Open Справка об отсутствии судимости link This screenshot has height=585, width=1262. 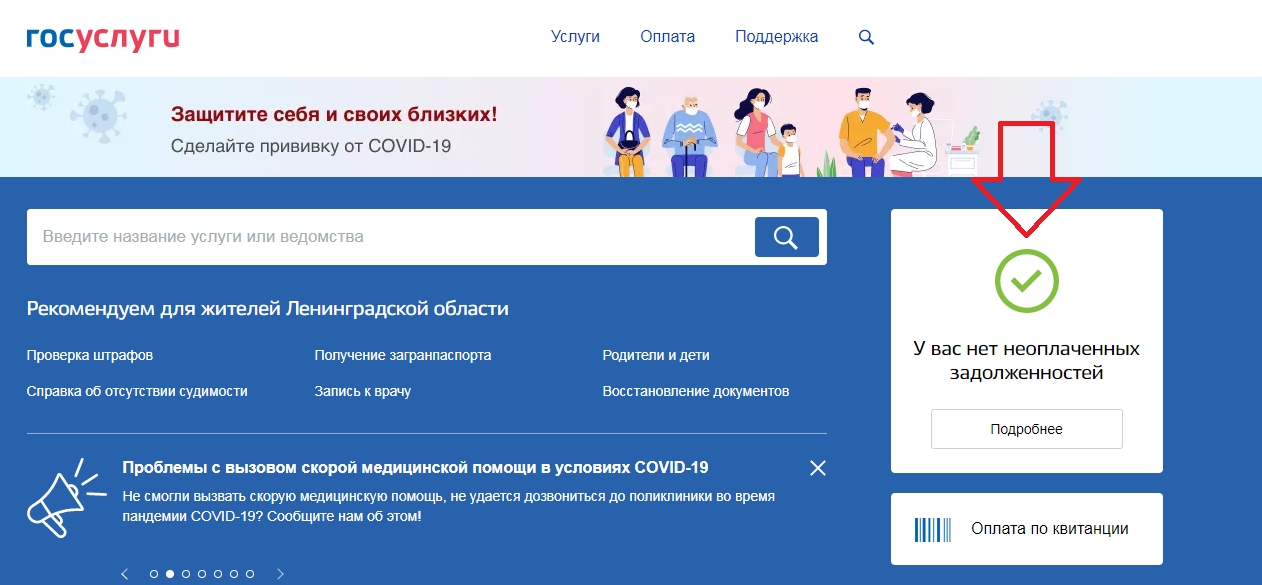click(137, 391)
